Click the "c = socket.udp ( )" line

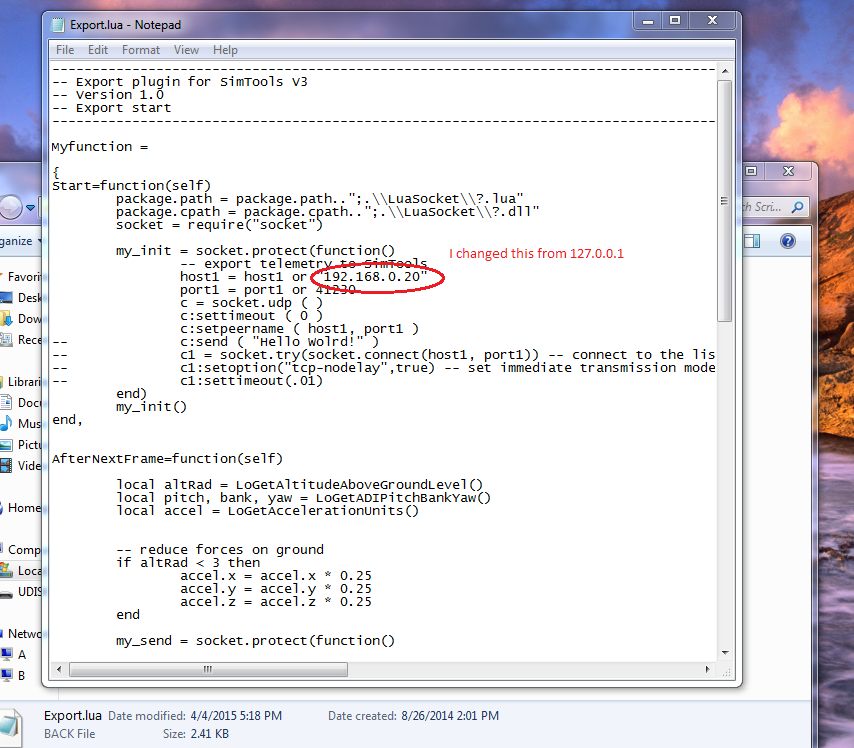click(252, 302)
